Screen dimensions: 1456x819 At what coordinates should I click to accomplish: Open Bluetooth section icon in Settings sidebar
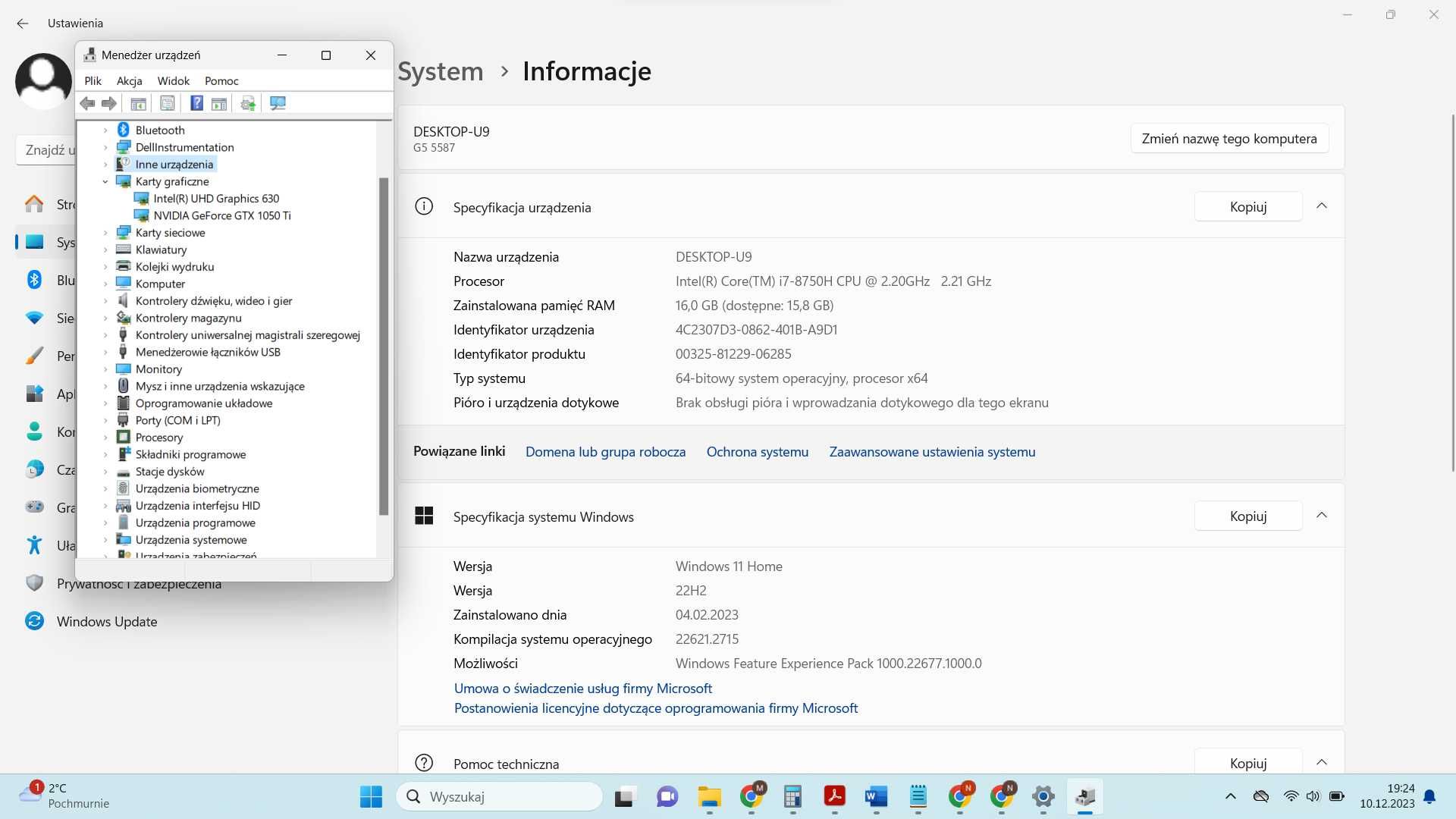34,280
